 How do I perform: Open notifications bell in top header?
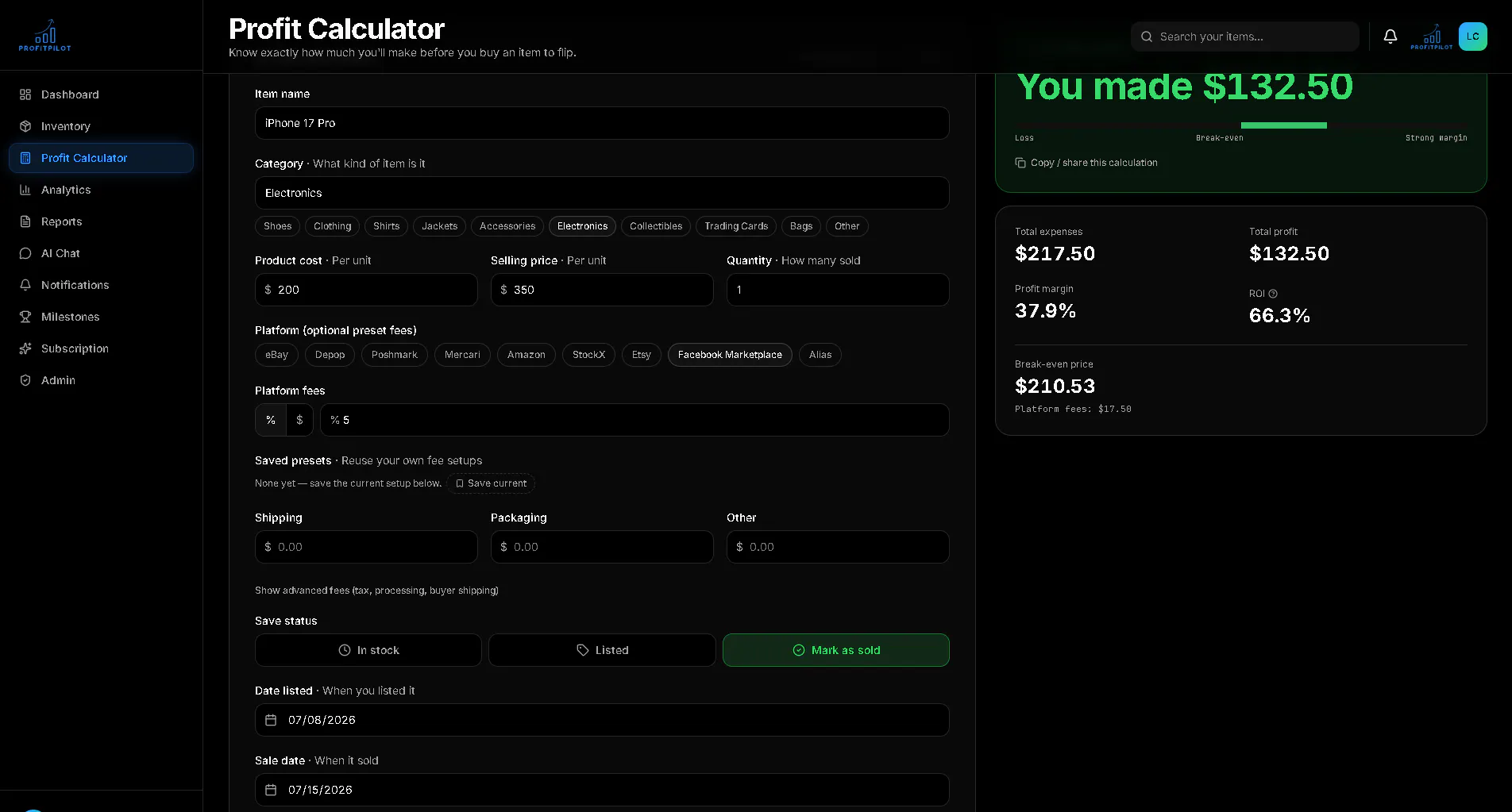pyautogui.click(x=1390, y=37)
